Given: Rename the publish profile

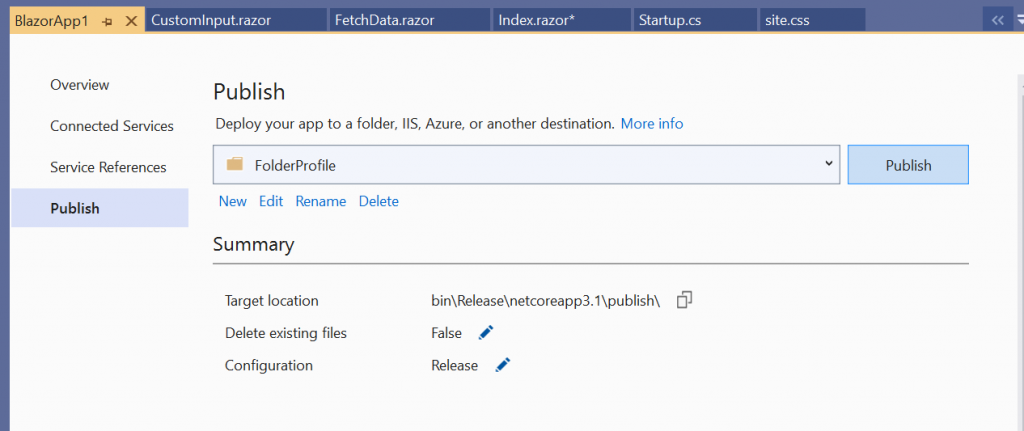Looking at the screenshot, I should pyautogui.click(x=320, y=201).
